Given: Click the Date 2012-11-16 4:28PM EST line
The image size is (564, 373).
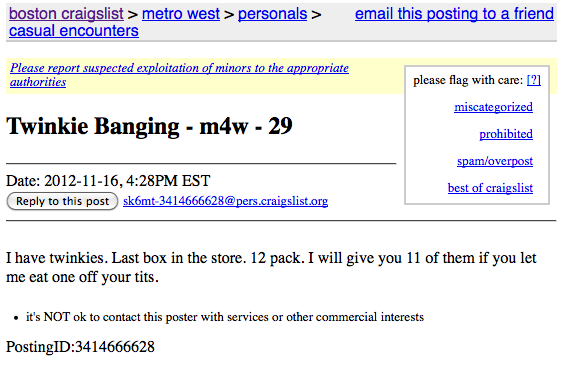Looking at the screenshot, I should pyautogui.click(x=108, y=181).
